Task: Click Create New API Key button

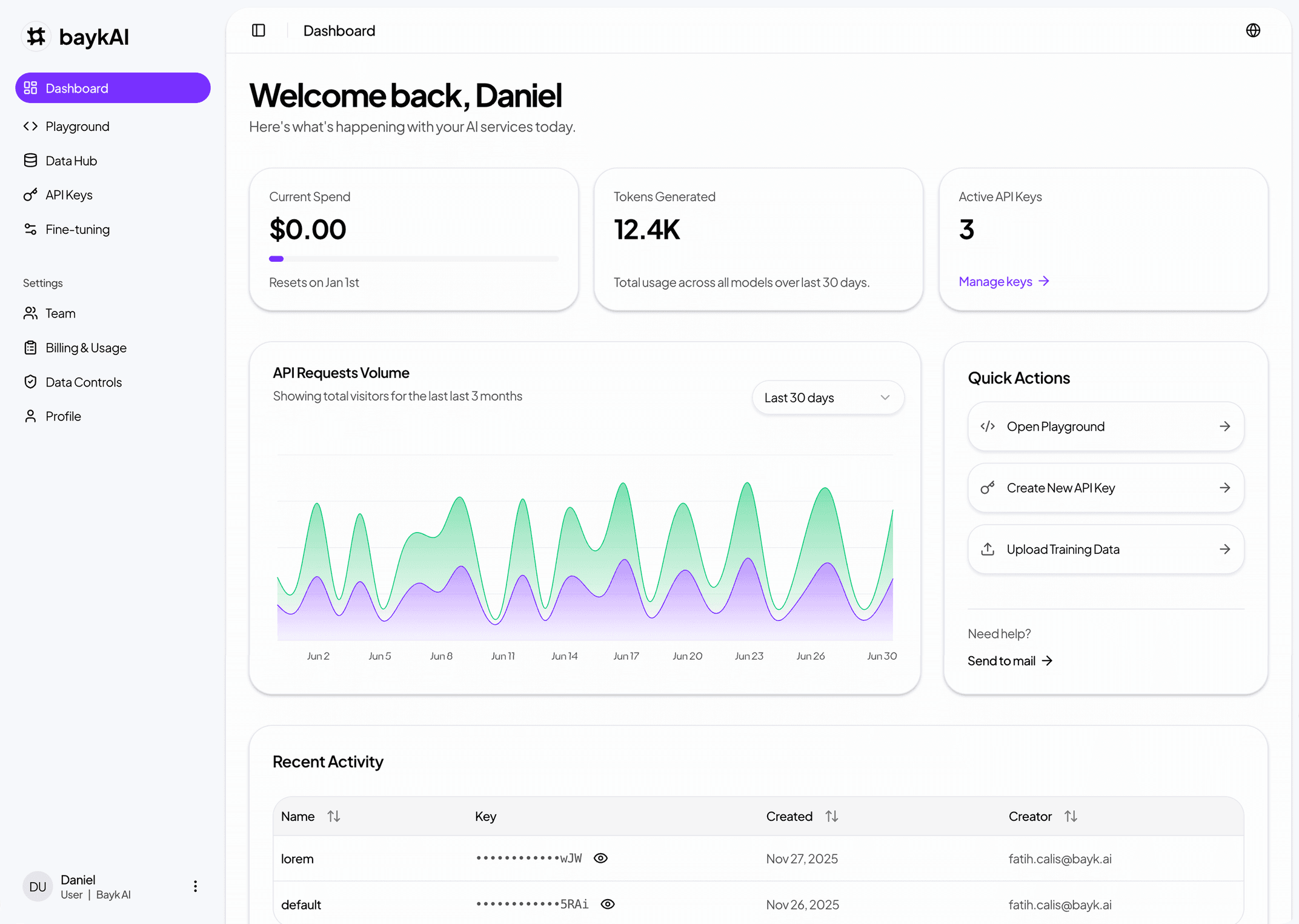Action: click(x=1106, y=488)
